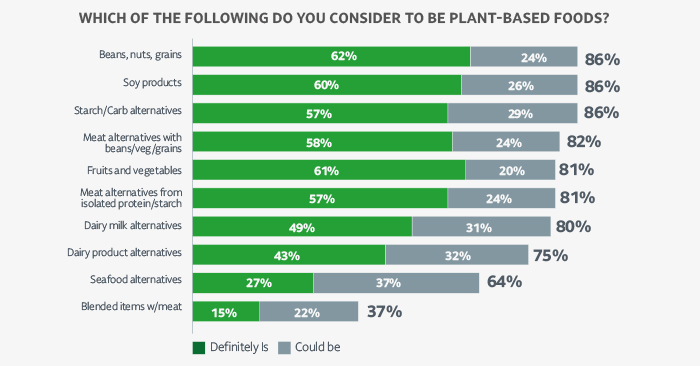Select the 62% green bar for Beans, nuts, grains

click(x=331, y=56)
